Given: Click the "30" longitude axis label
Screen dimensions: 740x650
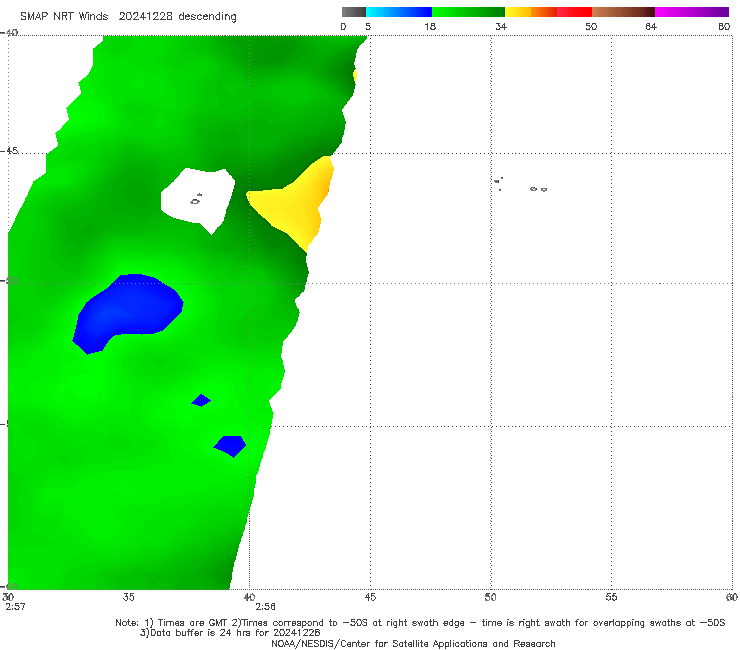Looking at the screenshot, I should point(8,597).
